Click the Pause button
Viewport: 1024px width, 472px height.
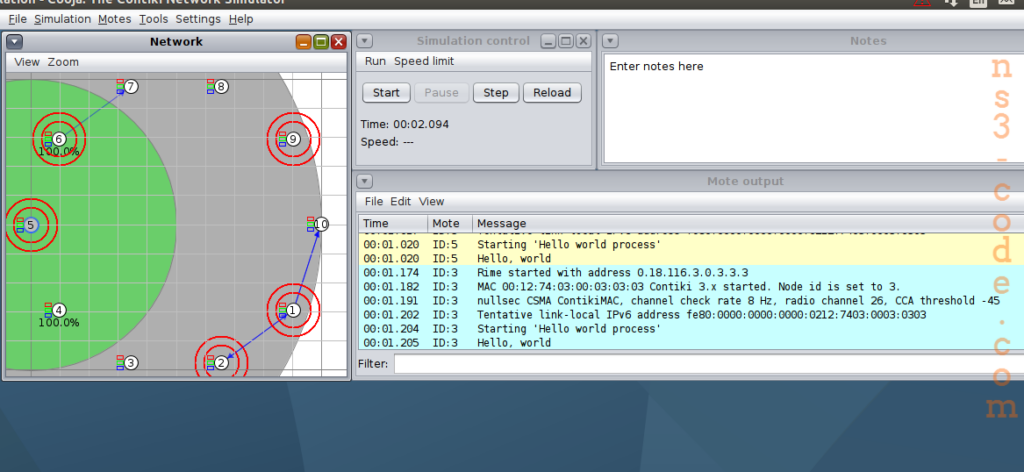click(x=441, y=93)
